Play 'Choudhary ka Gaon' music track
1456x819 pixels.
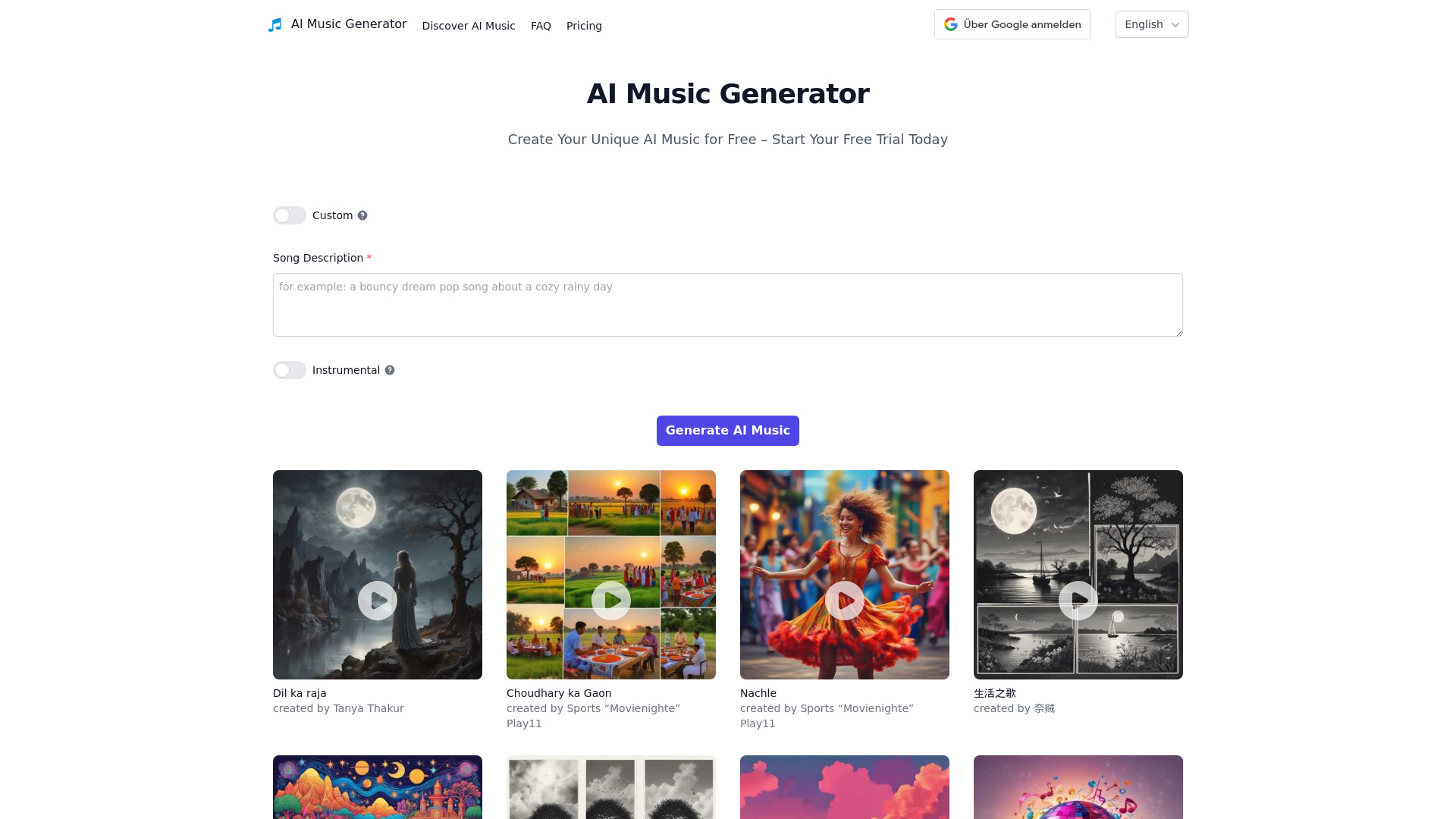(611, 599)
